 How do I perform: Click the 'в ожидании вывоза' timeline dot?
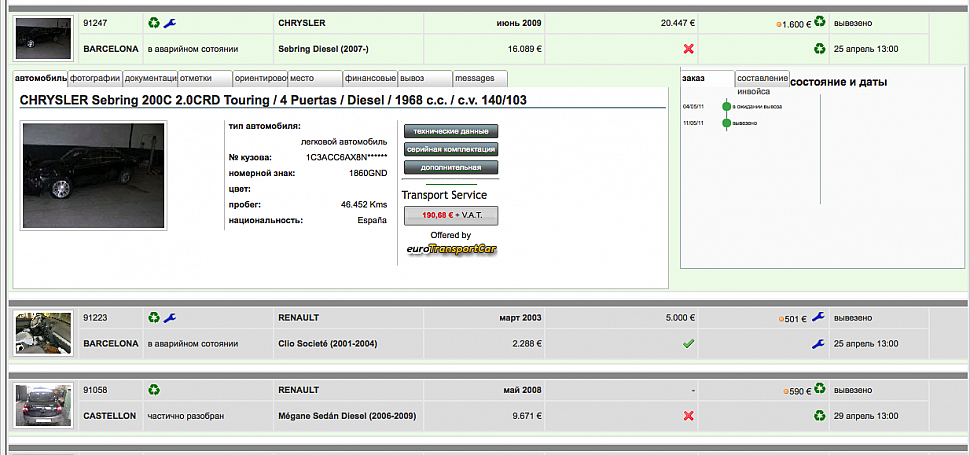click(726, 106)
